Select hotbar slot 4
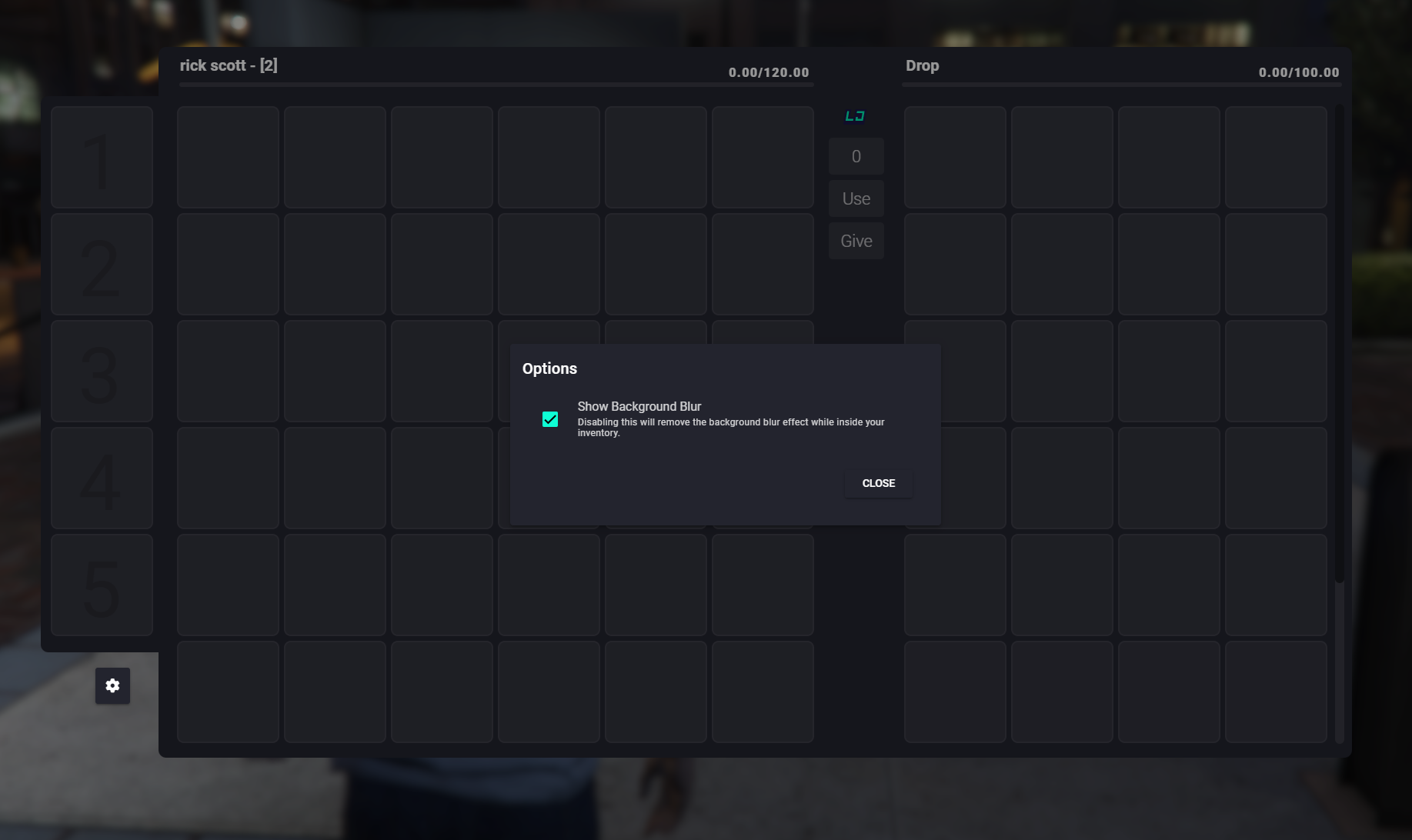 pos(102,478)
